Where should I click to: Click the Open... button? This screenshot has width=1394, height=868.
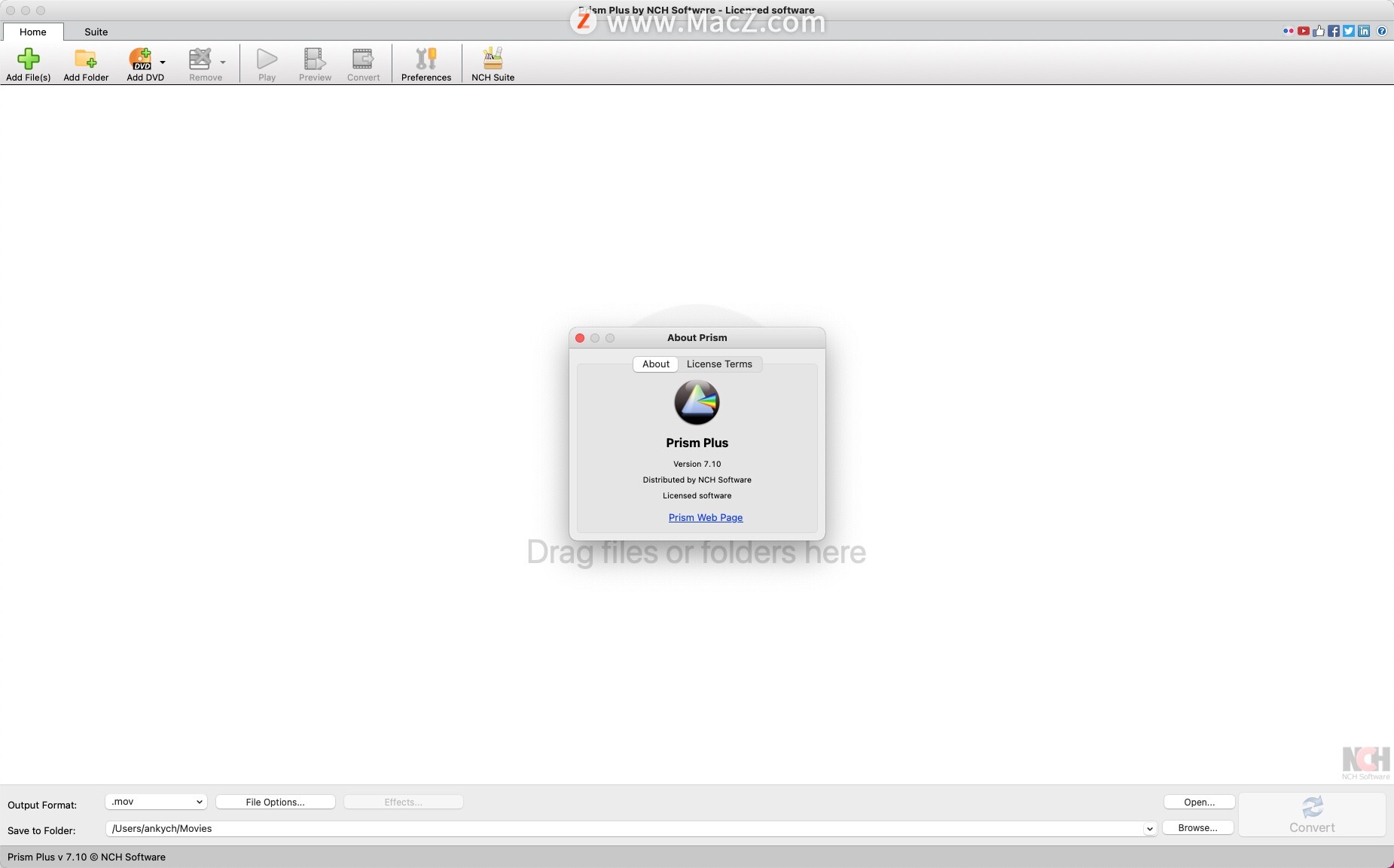coord(1200,803)
